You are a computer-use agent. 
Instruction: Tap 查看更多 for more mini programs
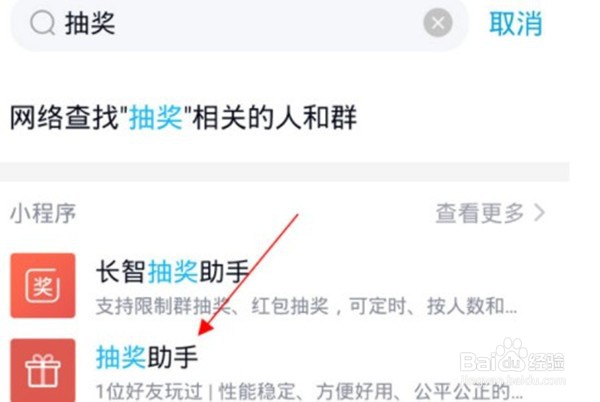(x=479, y=213)
